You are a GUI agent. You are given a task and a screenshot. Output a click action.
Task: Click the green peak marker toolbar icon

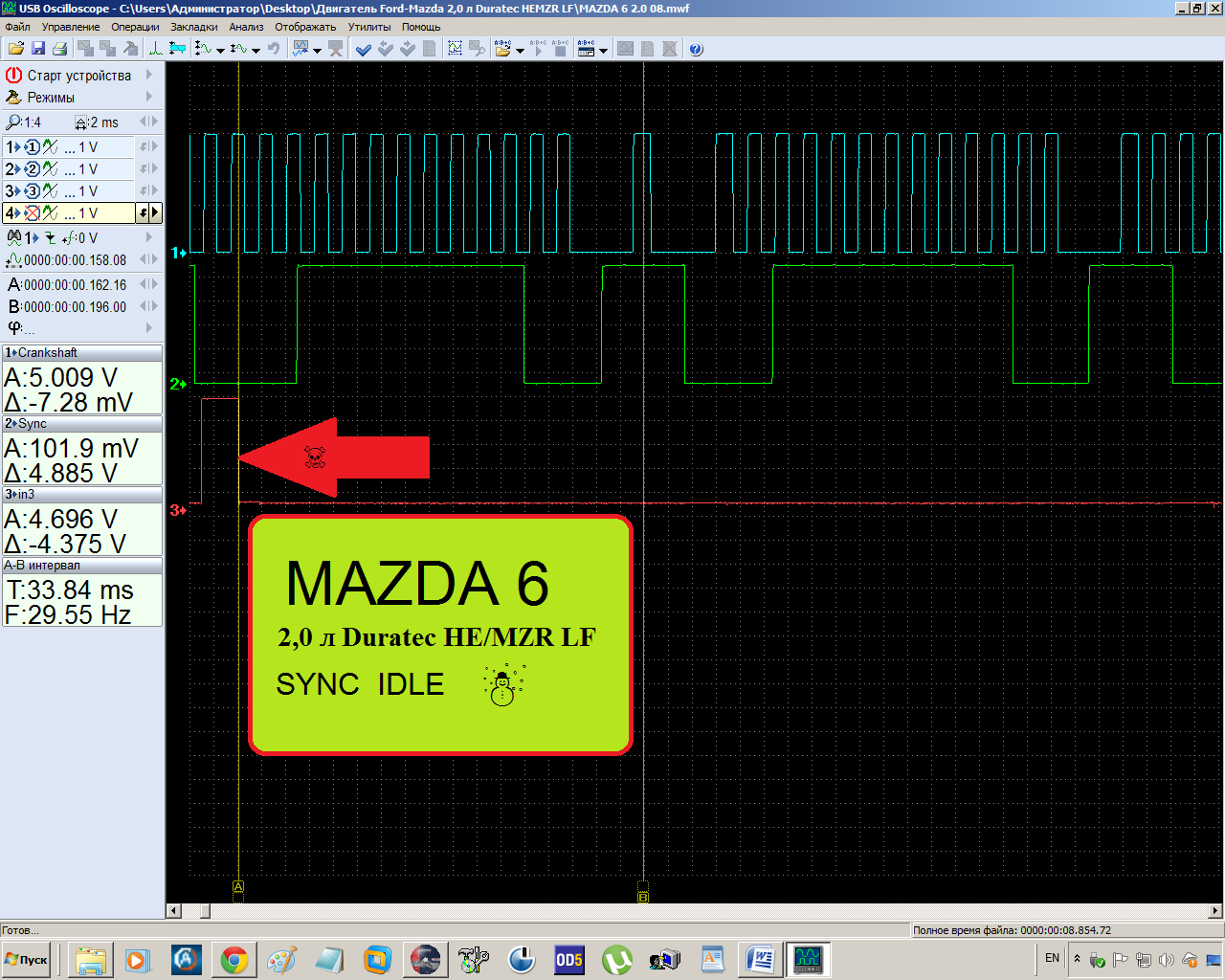click(155, 49)
